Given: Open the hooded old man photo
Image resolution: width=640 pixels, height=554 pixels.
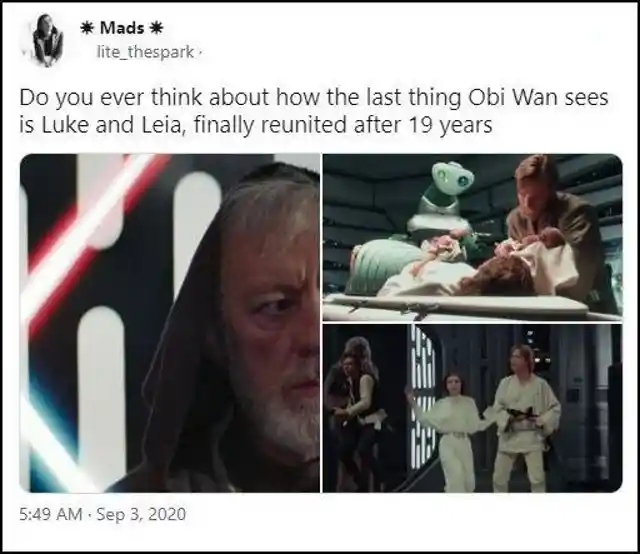Looking at the screenshot, I should pos(170,323).
